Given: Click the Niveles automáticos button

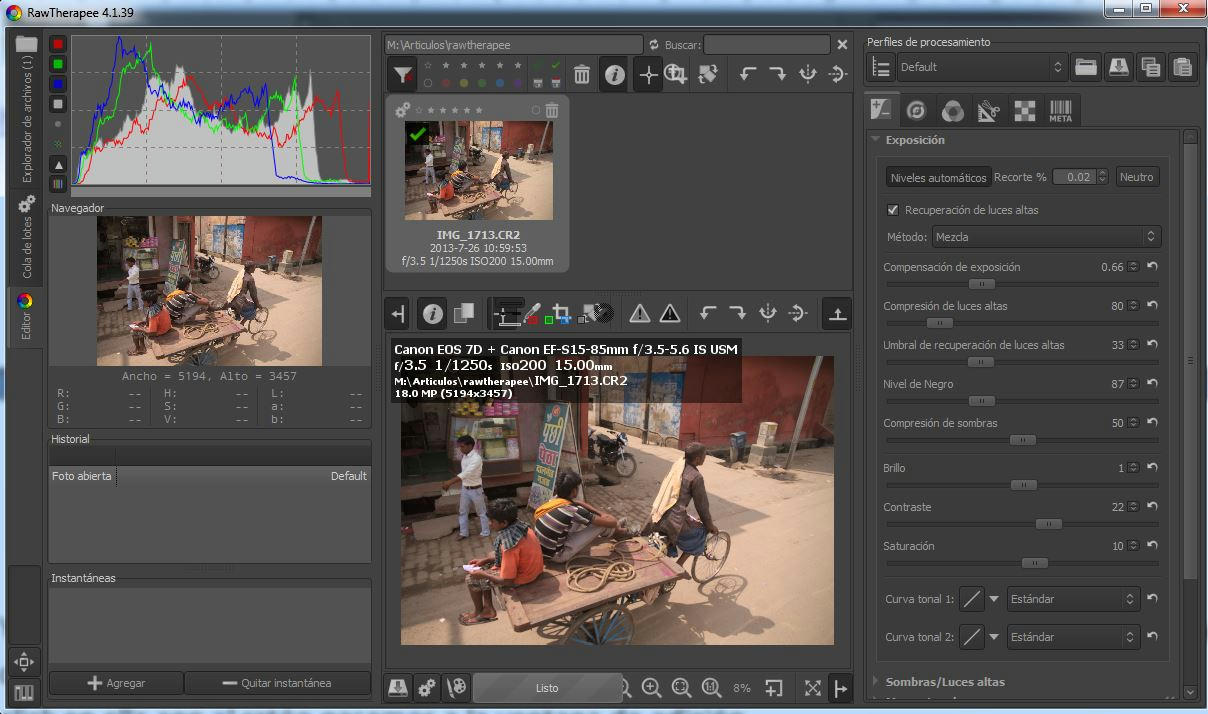Looking at the screenshot, I should [x=938, y=177].
